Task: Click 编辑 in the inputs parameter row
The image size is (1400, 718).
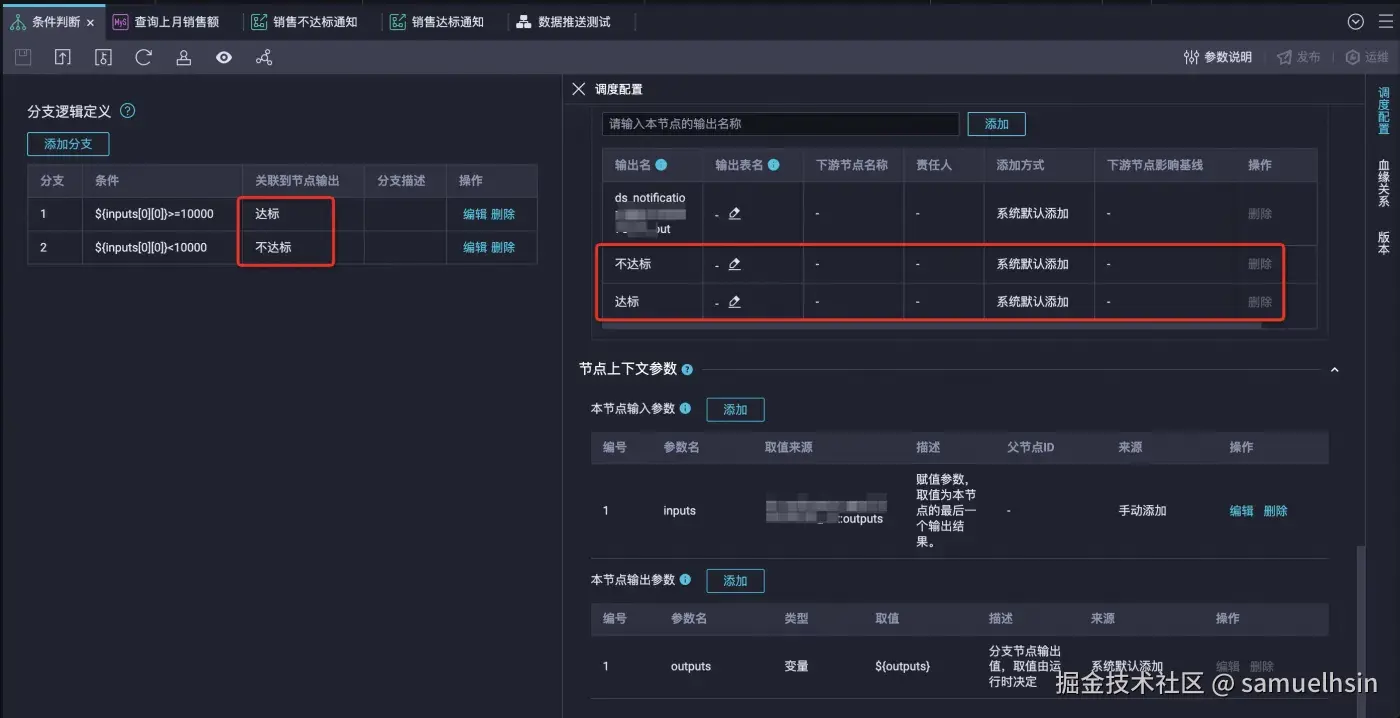Action: [1242, 511]
